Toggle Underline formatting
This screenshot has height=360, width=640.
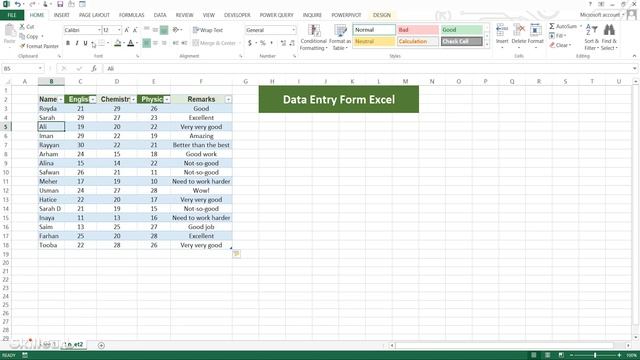[85, 43]
